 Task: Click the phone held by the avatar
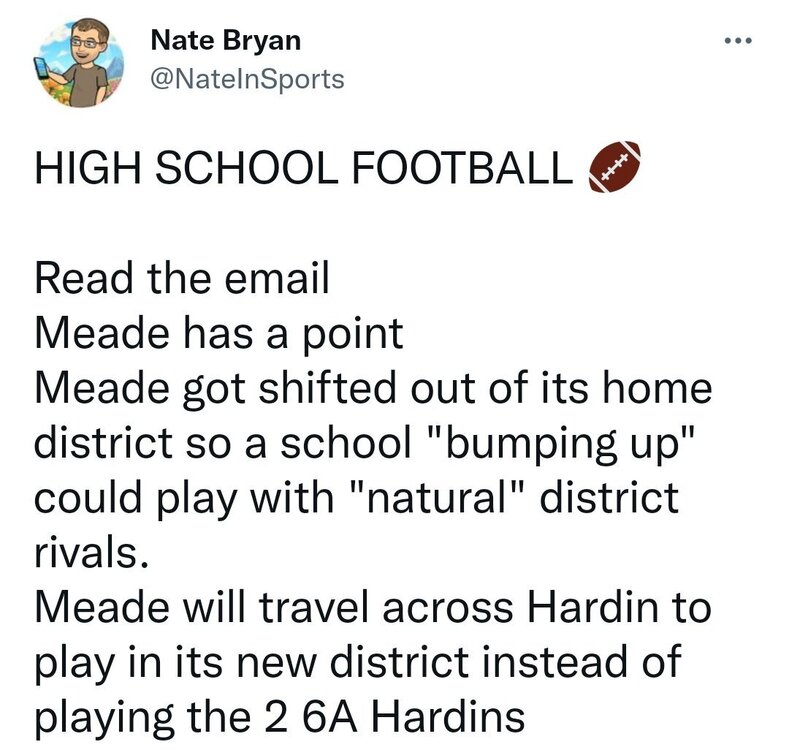point(42,68)
